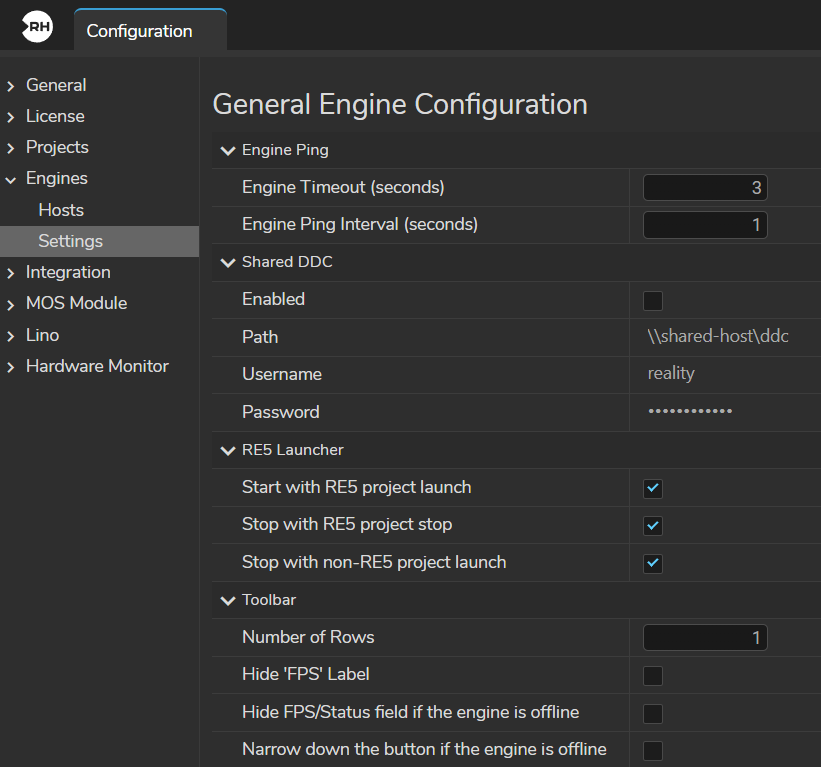Switch to the Configuration tab

click(139, 31)
